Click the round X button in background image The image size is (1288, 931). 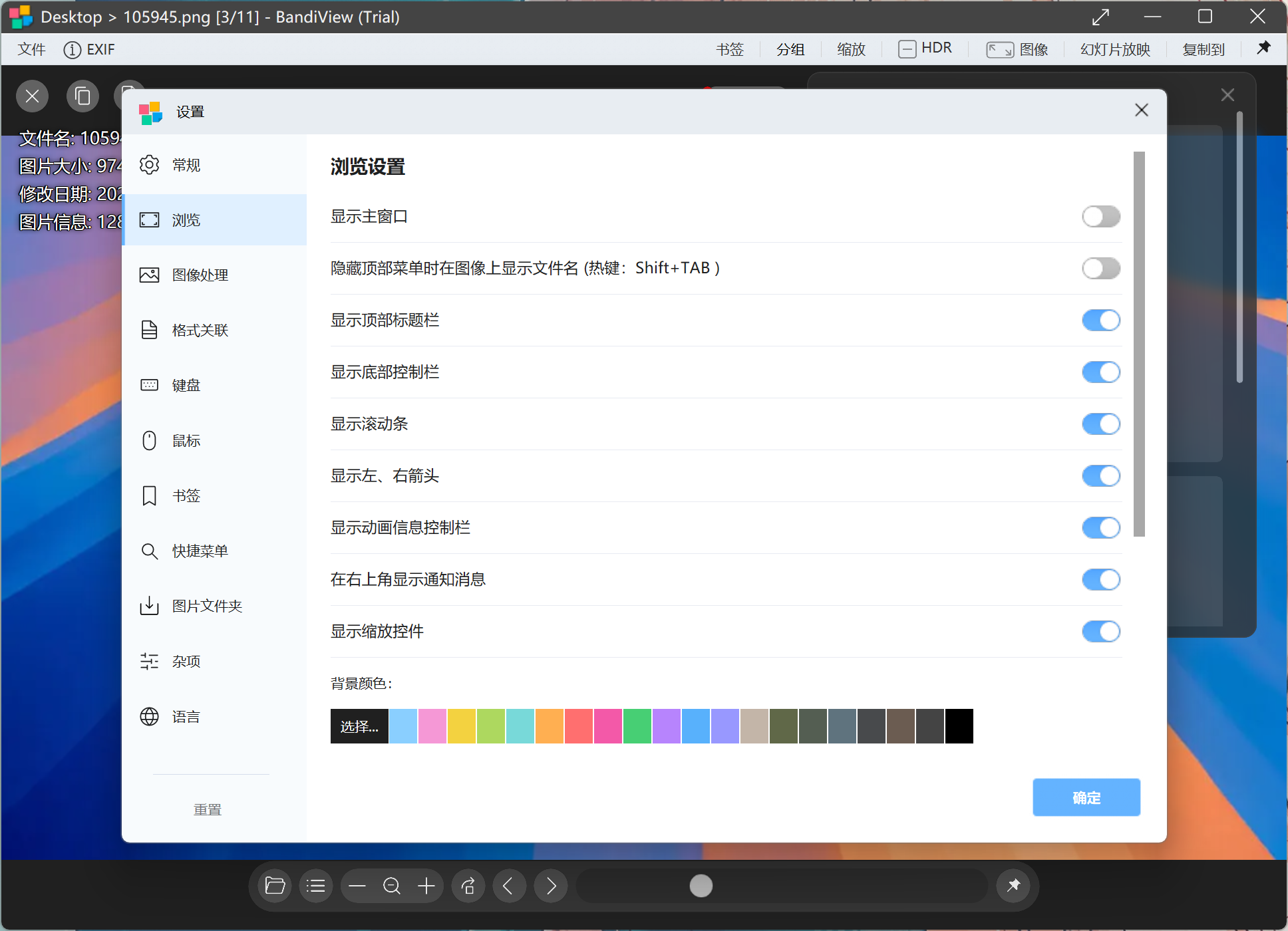coord(32,96)
